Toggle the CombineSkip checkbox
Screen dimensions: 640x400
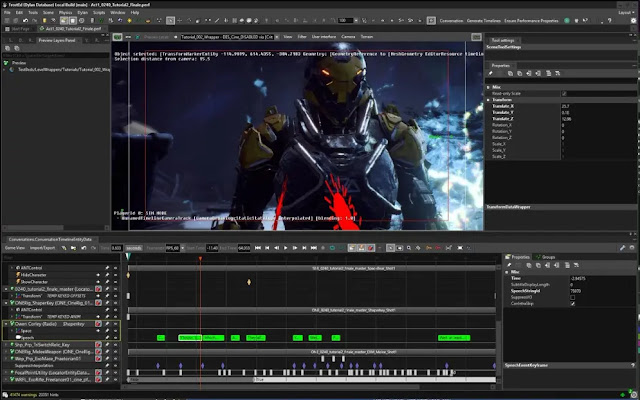tap(572, 303)
